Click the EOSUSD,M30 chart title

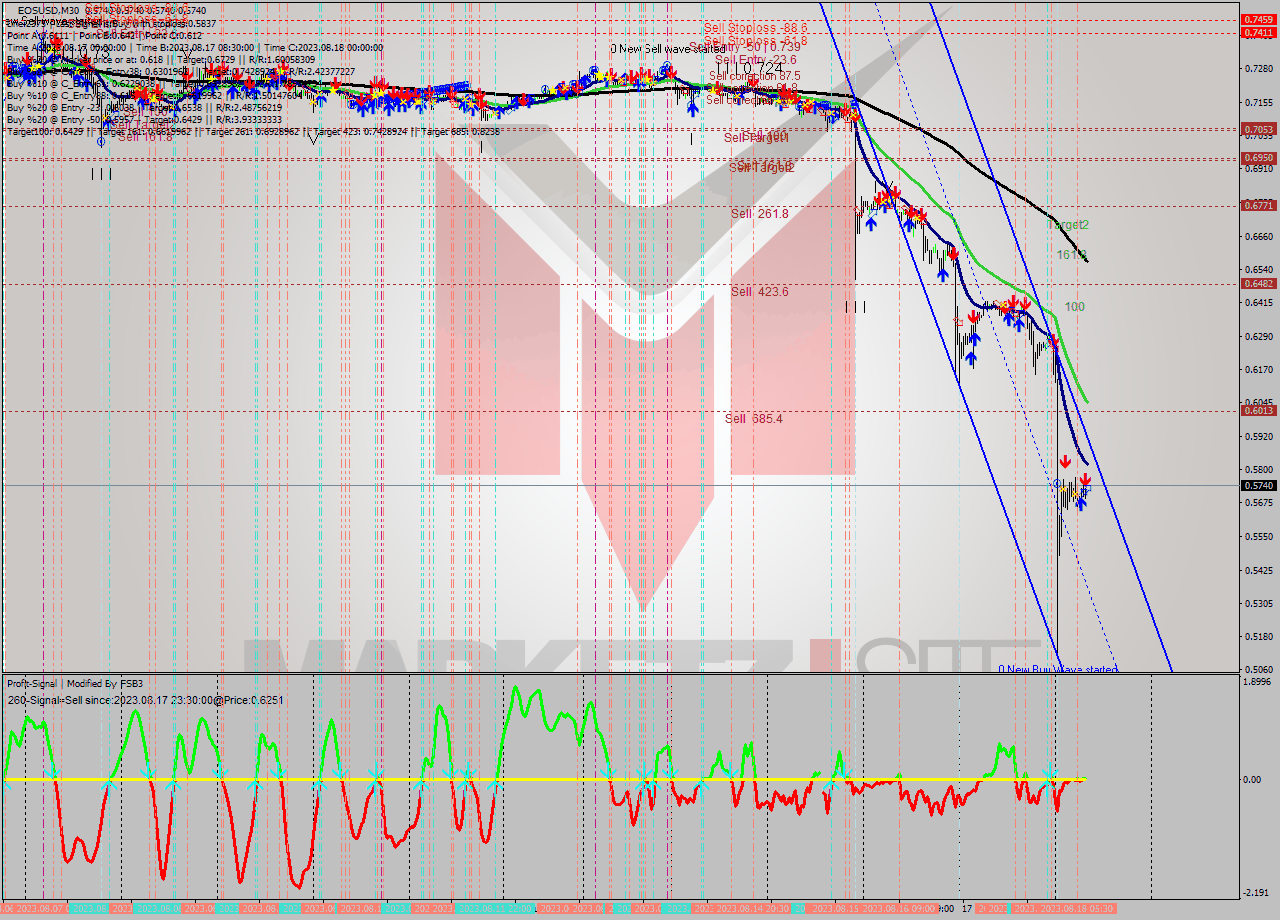pos(47,9)
